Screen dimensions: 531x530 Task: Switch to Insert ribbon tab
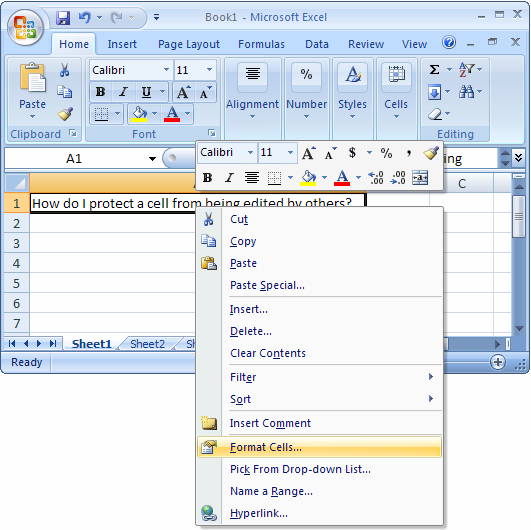pos(122,44)
